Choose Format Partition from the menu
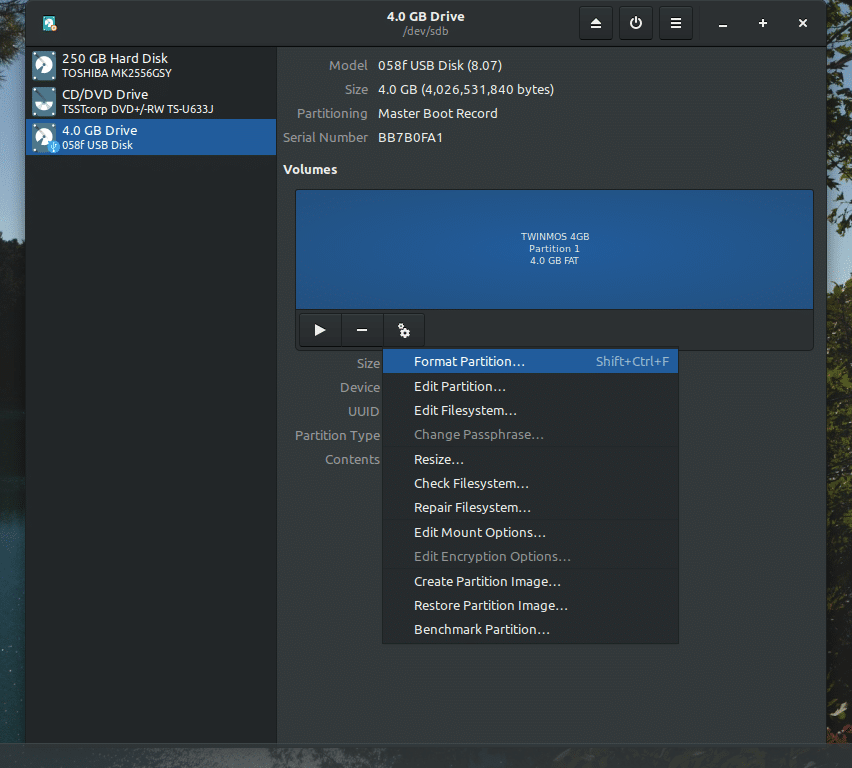 click(530, 361)
